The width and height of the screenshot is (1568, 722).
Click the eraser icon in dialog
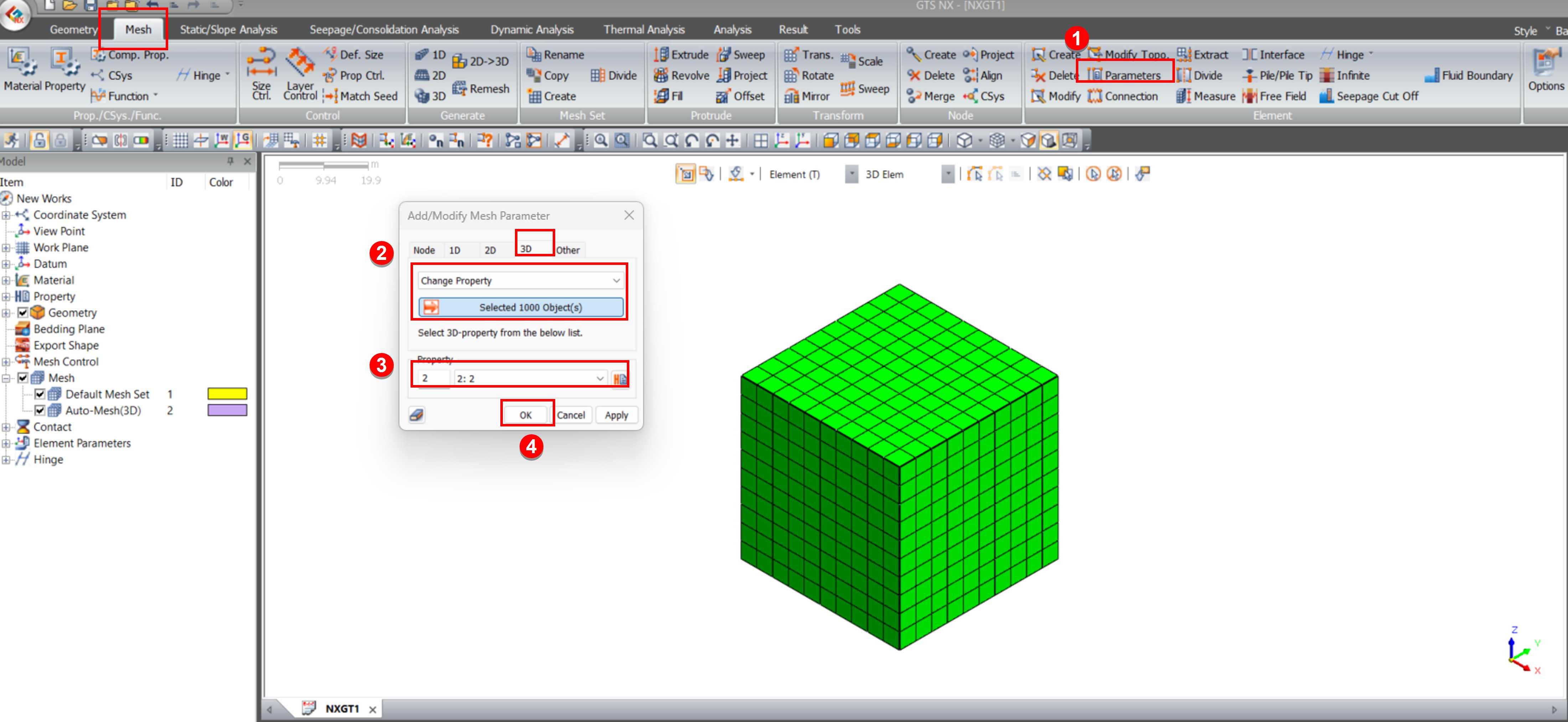[416, 415]
